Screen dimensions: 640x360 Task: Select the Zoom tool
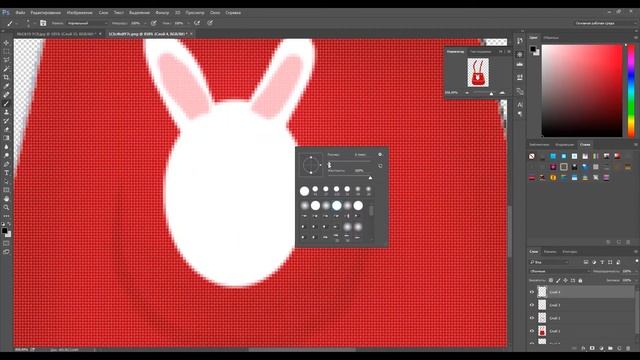[x=6, y=207]
